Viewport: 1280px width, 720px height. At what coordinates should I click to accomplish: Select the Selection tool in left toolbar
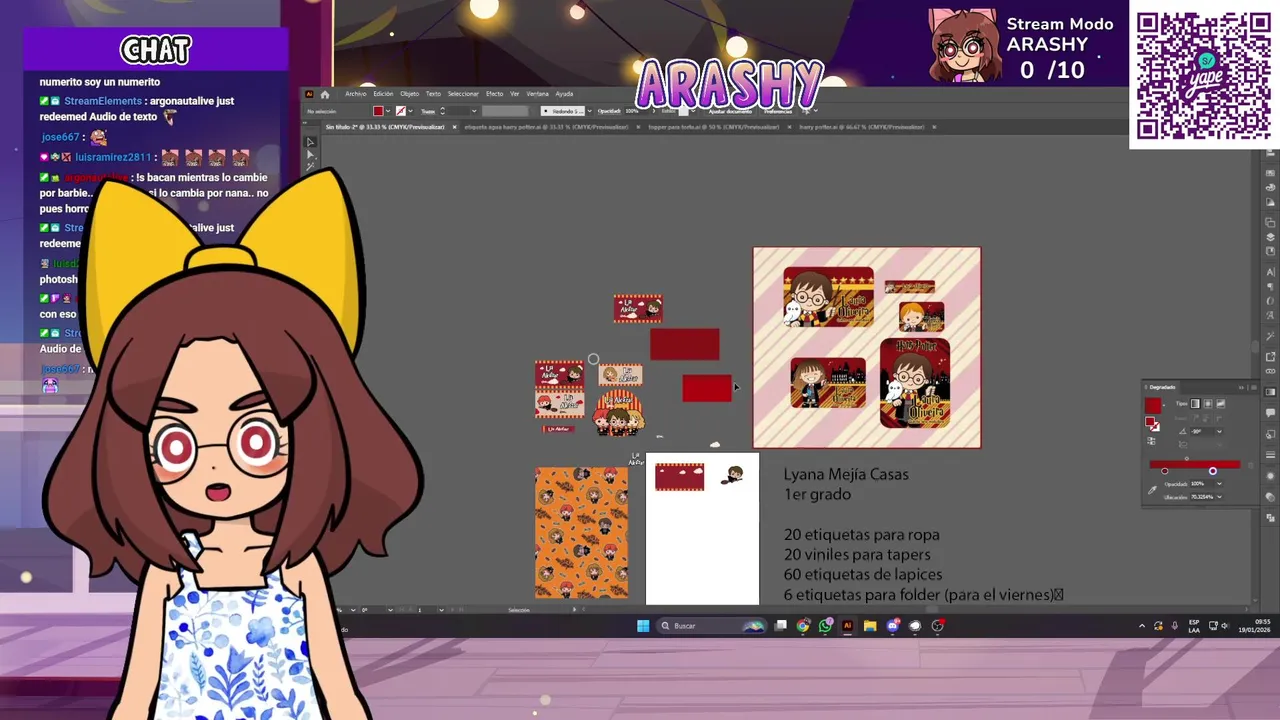pos(310,142)
